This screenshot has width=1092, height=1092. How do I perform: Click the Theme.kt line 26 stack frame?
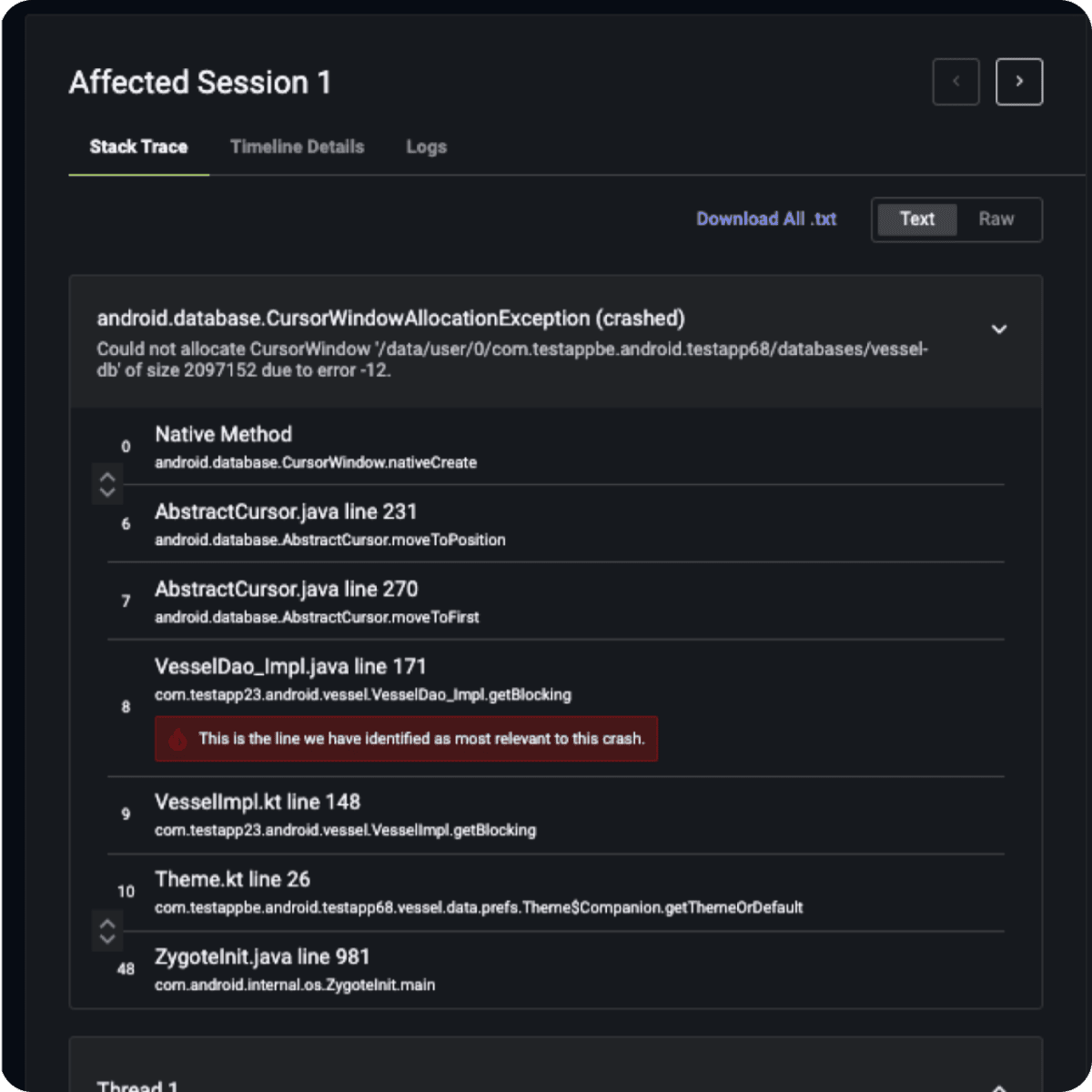pos(232,879)
